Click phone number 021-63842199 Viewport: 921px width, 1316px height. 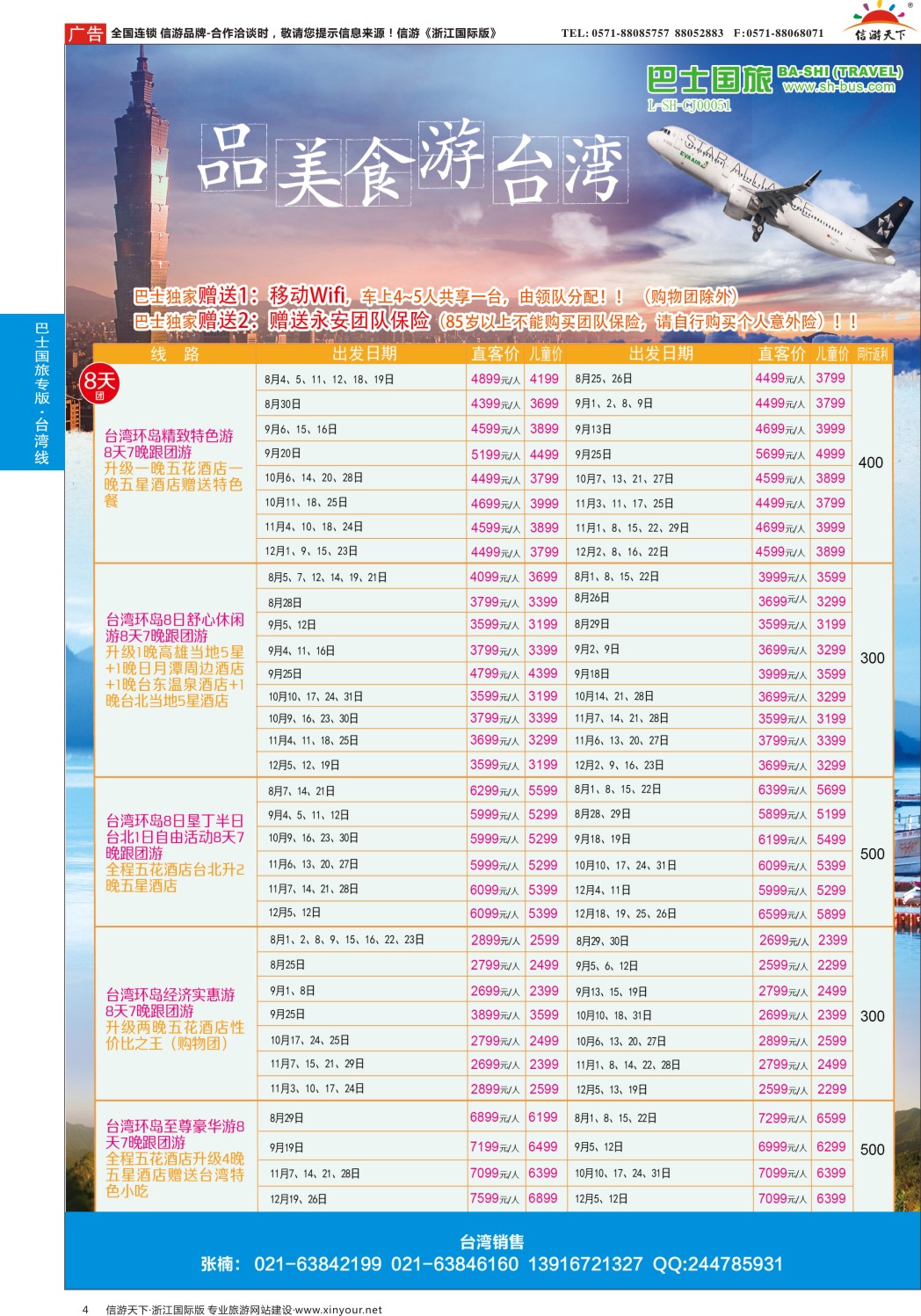318,1264
